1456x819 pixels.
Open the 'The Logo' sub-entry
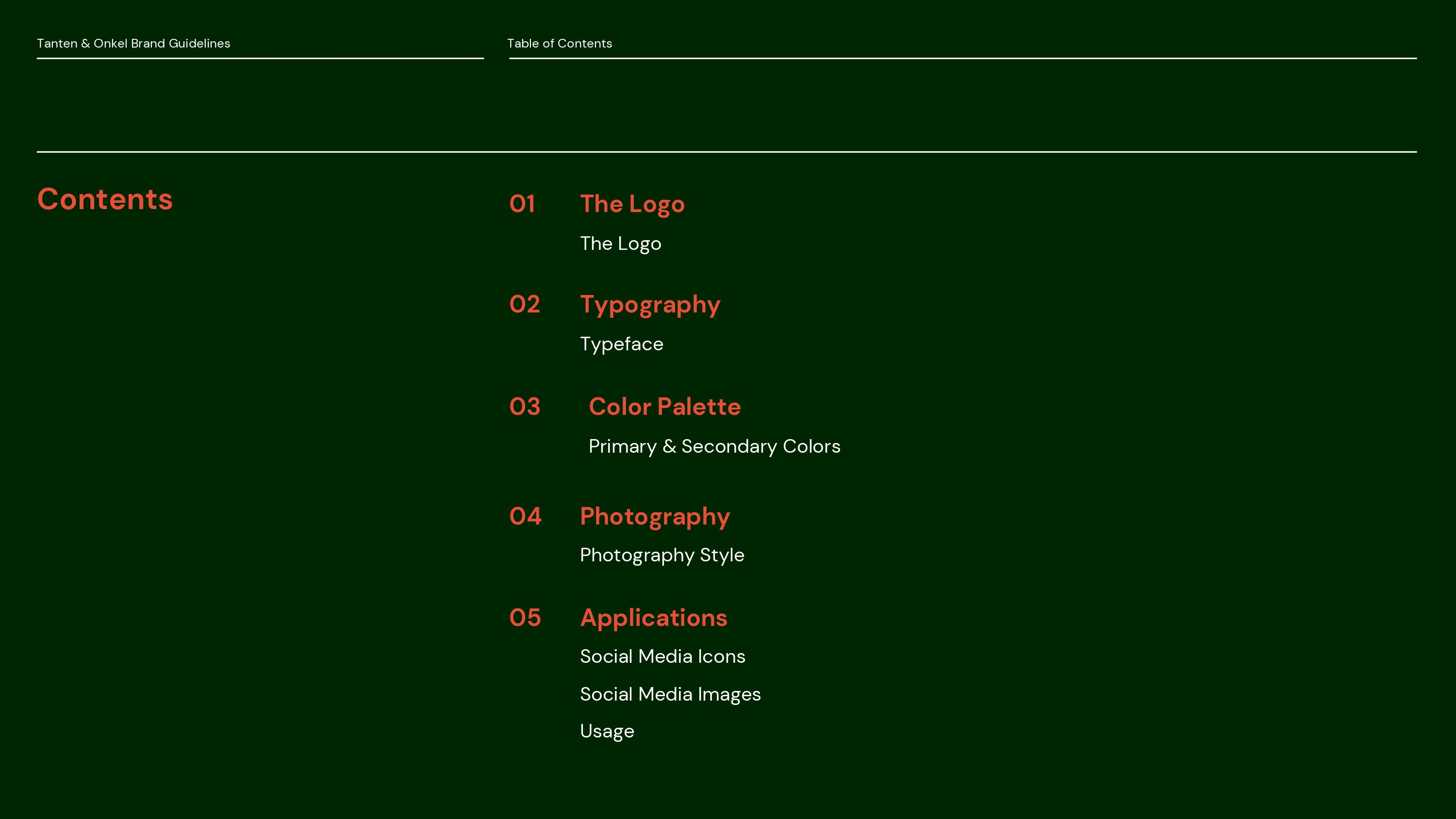(x=620, y=244)
